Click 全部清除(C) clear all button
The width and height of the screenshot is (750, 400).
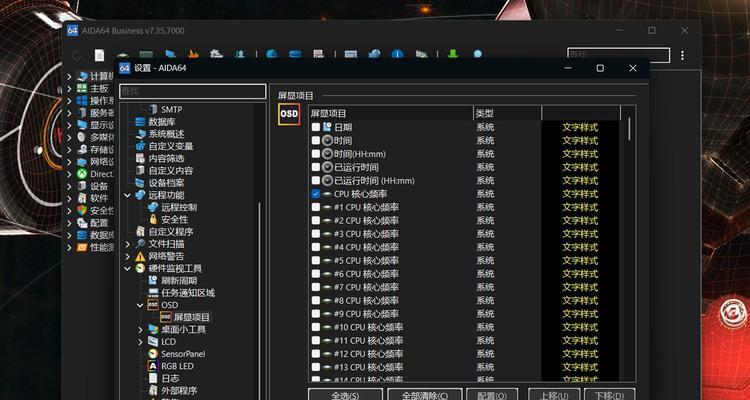click(425, 395)
